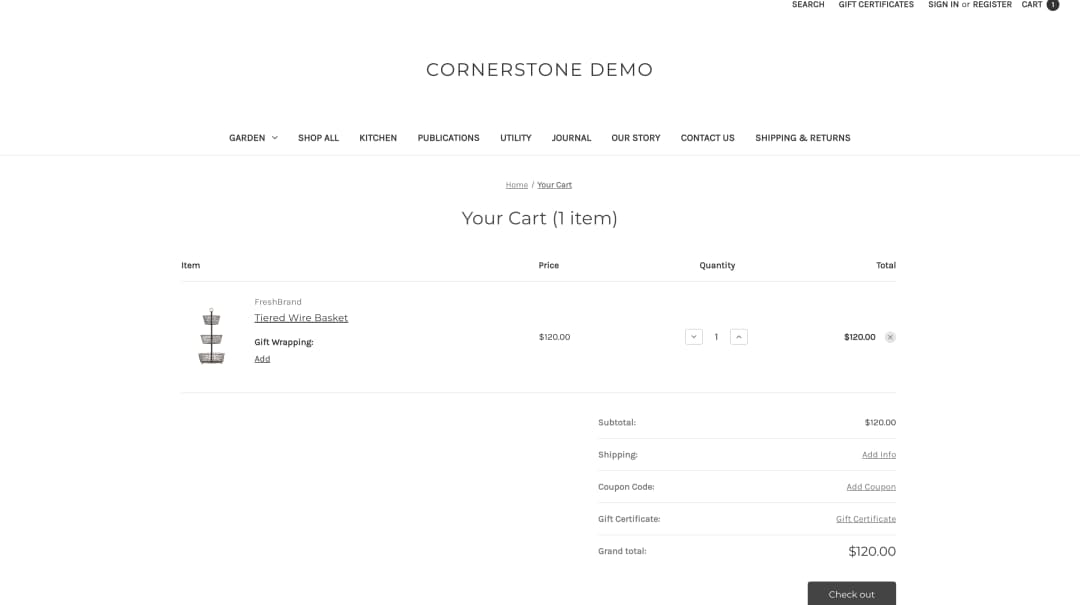Open the cart item count badge
1080x605 pixels.
click(x=1052, y=5)
